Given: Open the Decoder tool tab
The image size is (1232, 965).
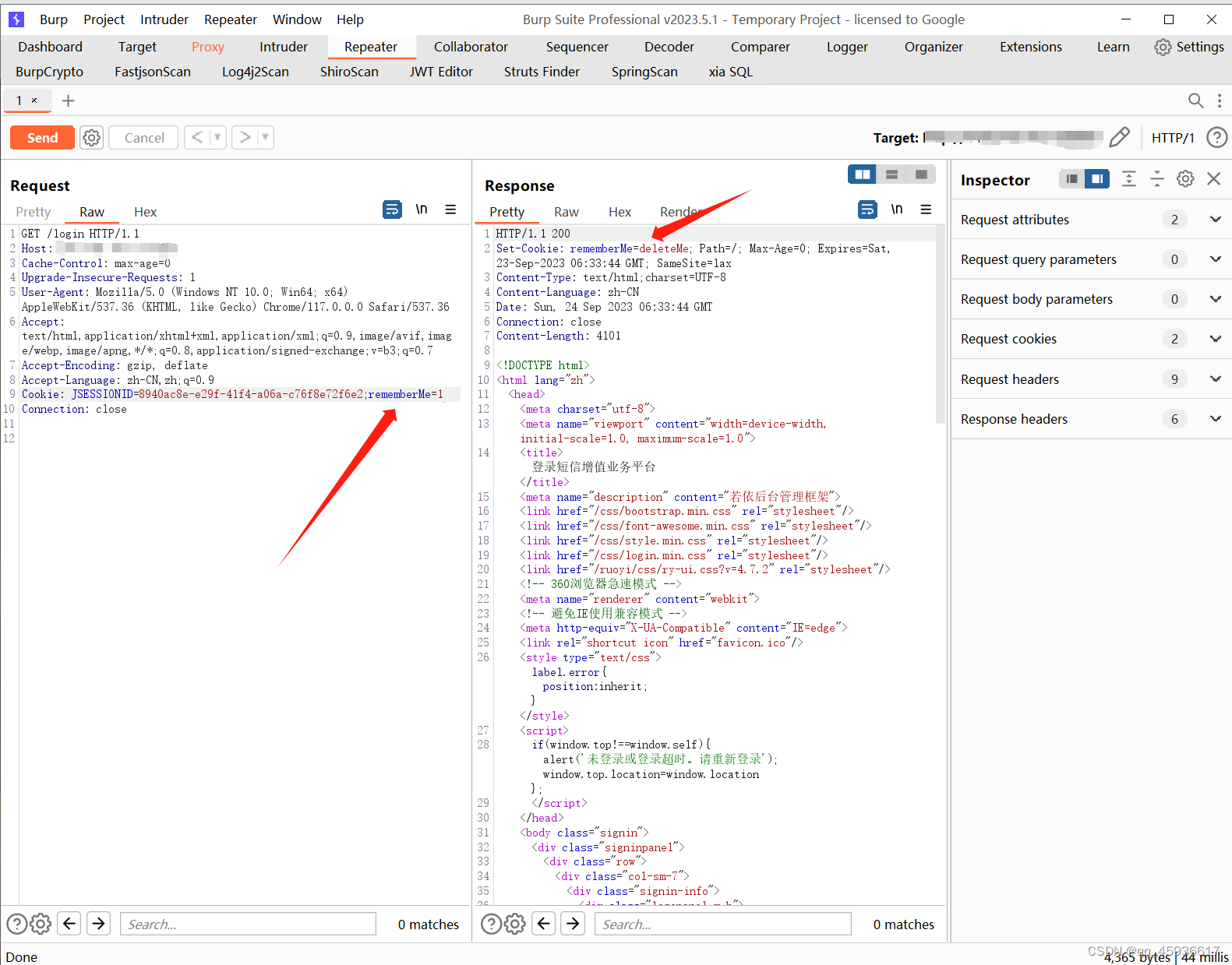Looking at the screenshot, I should [x=669, y=47].
